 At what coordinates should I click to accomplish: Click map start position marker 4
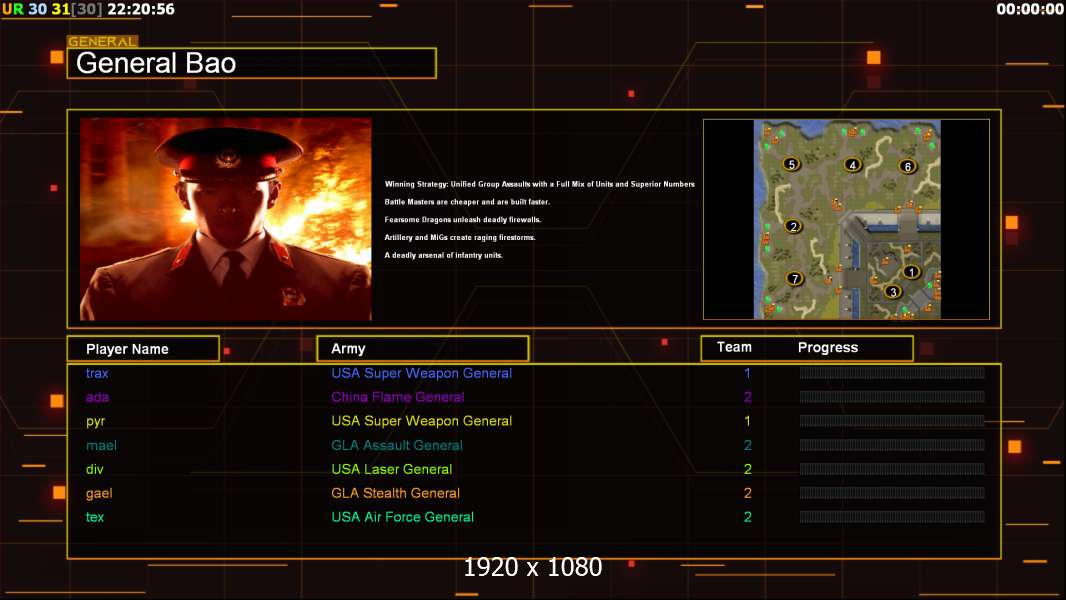(853, 164)
